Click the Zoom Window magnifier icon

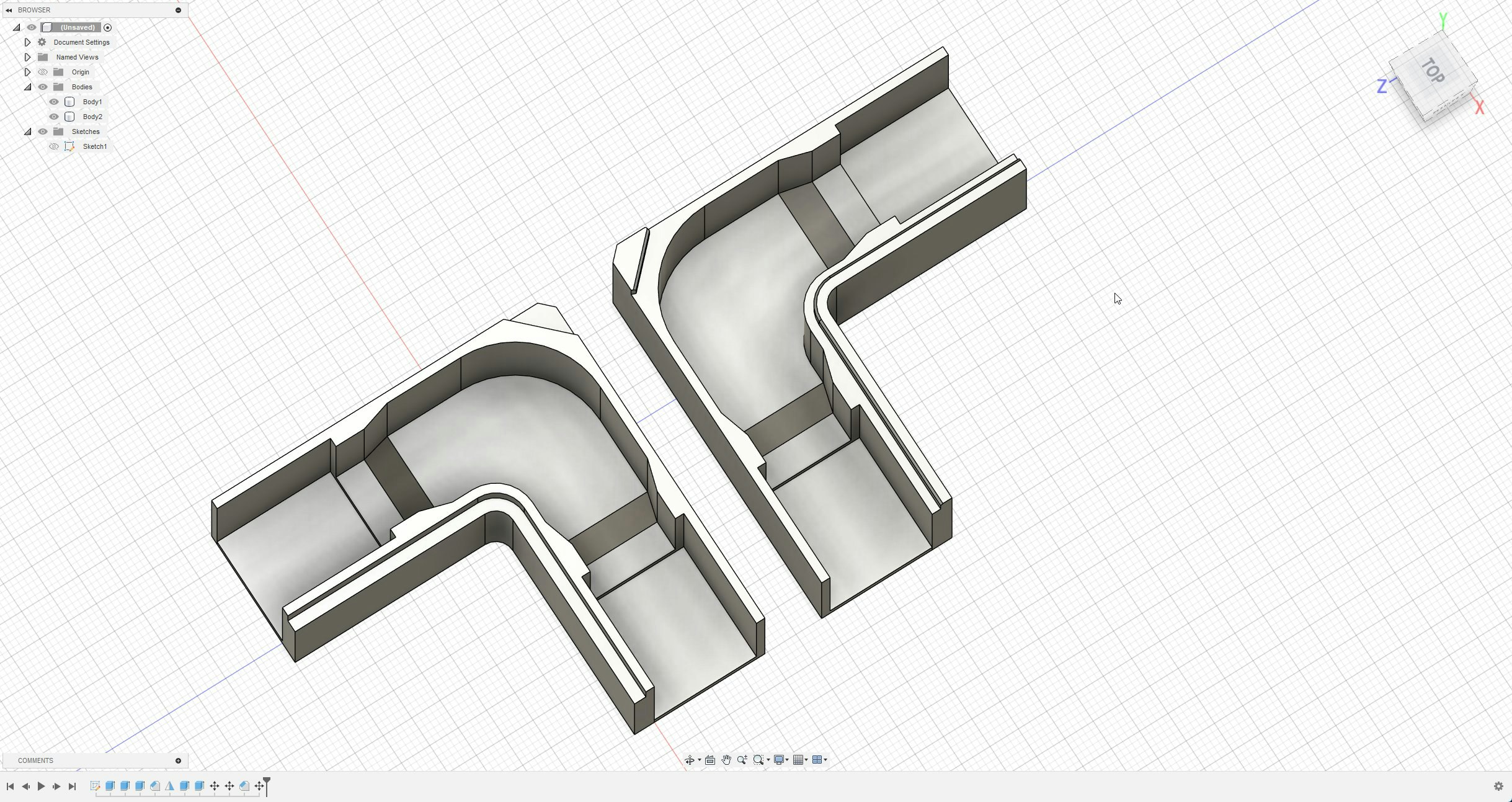(758, 760)
